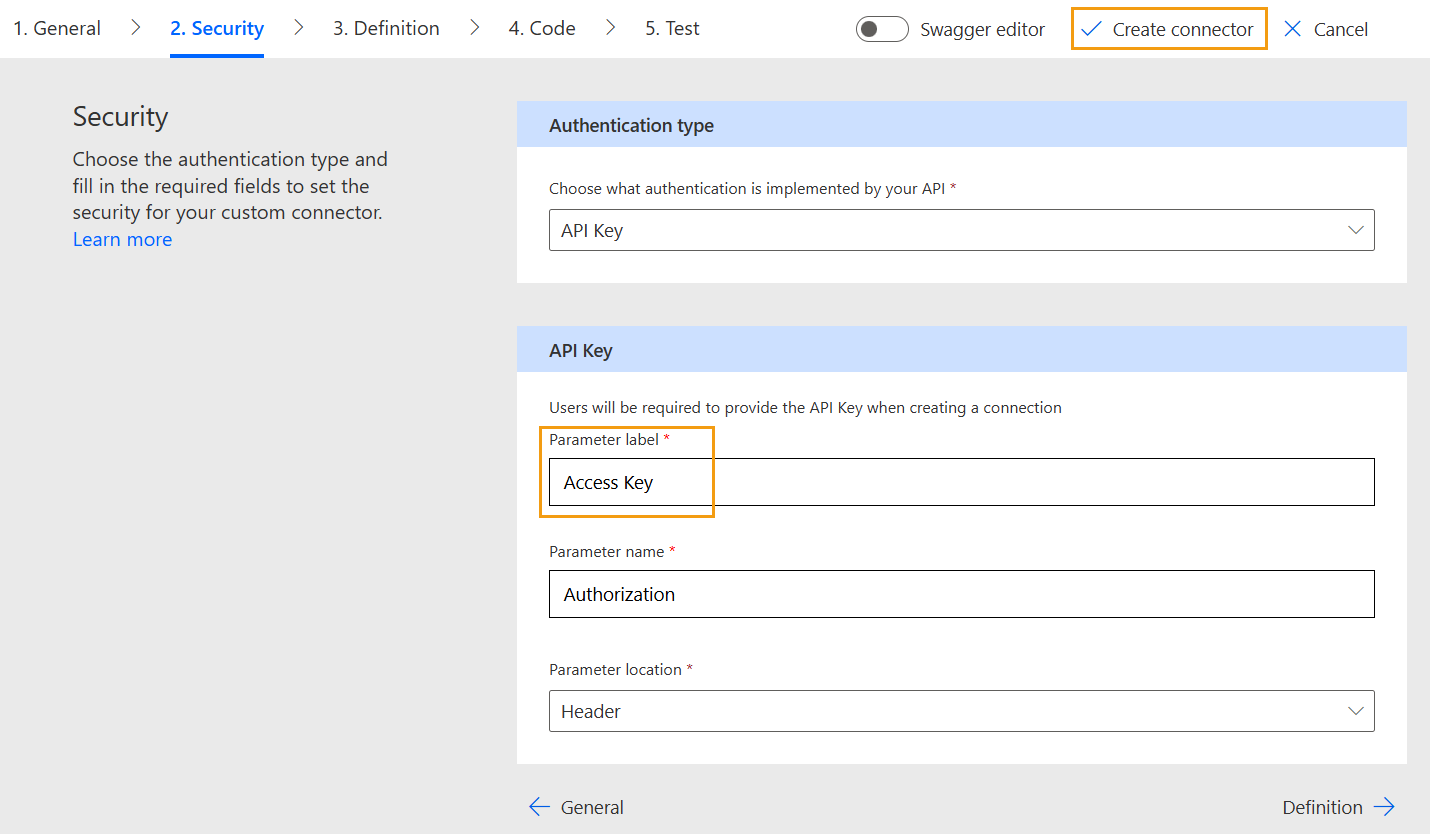Click the chevron between Code and Test
The image size is (1430, 834).
[x=610, y=28]
